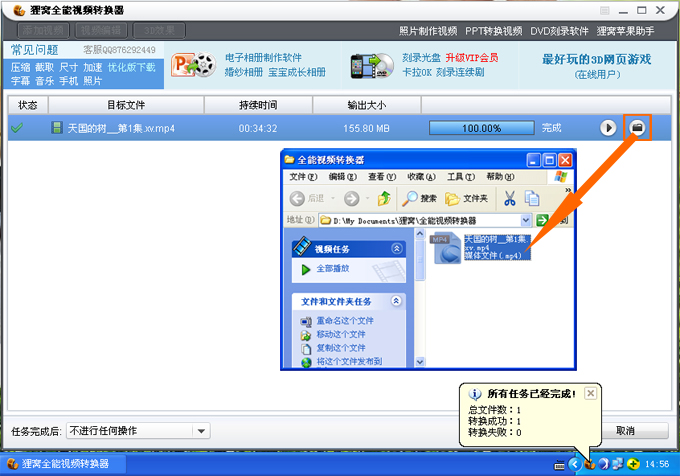Open Explorer 编辑(E) menu
Screen dimensions: 680x476
(x=343, y=176)
